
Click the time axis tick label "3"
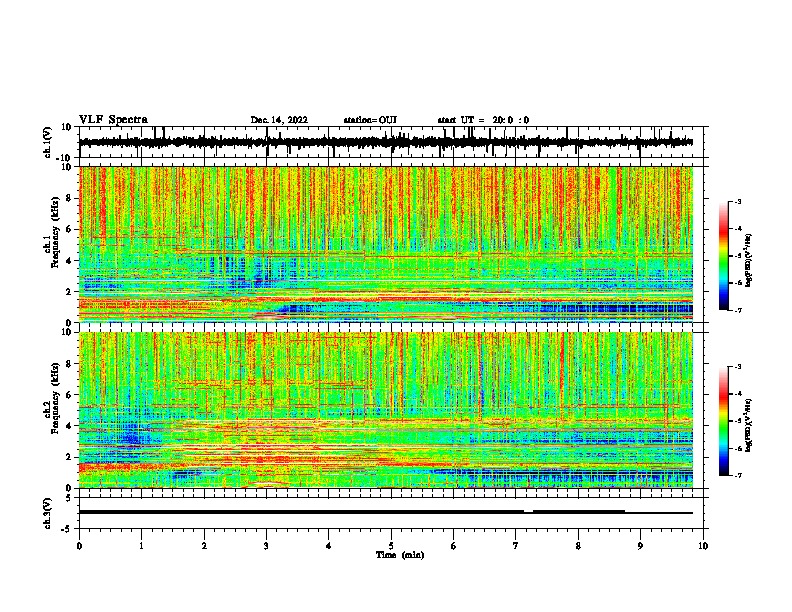[266, 545]
